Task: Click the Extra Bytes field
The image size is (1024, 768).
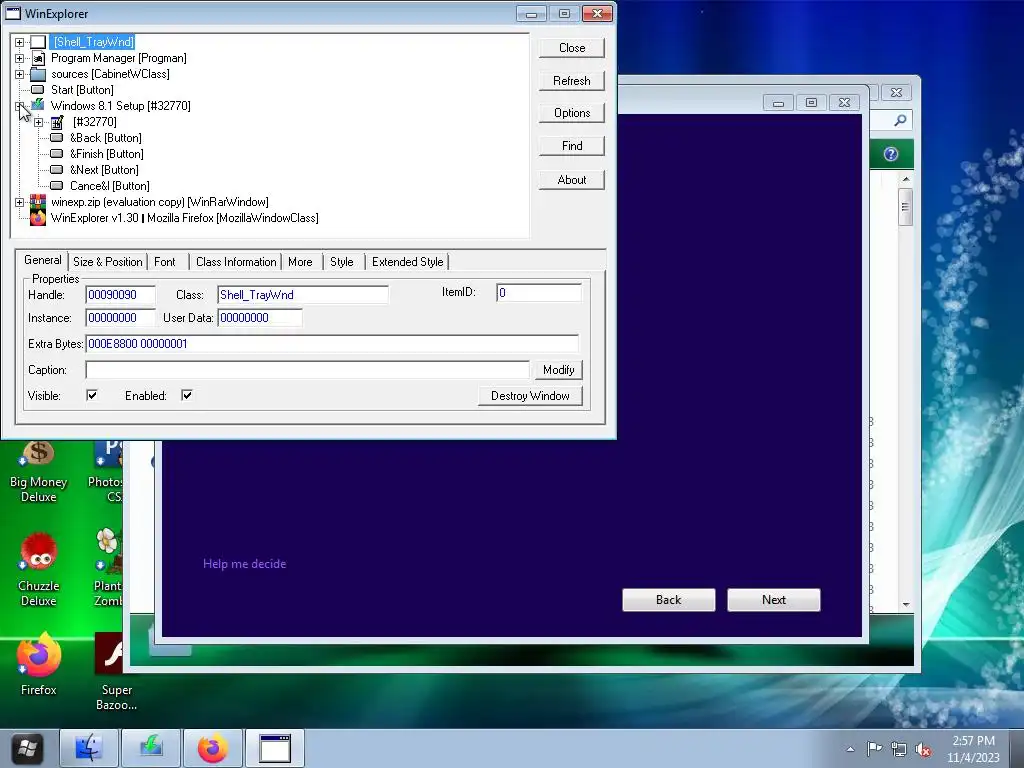Action: pyautogui.click(x=332, y=344)
